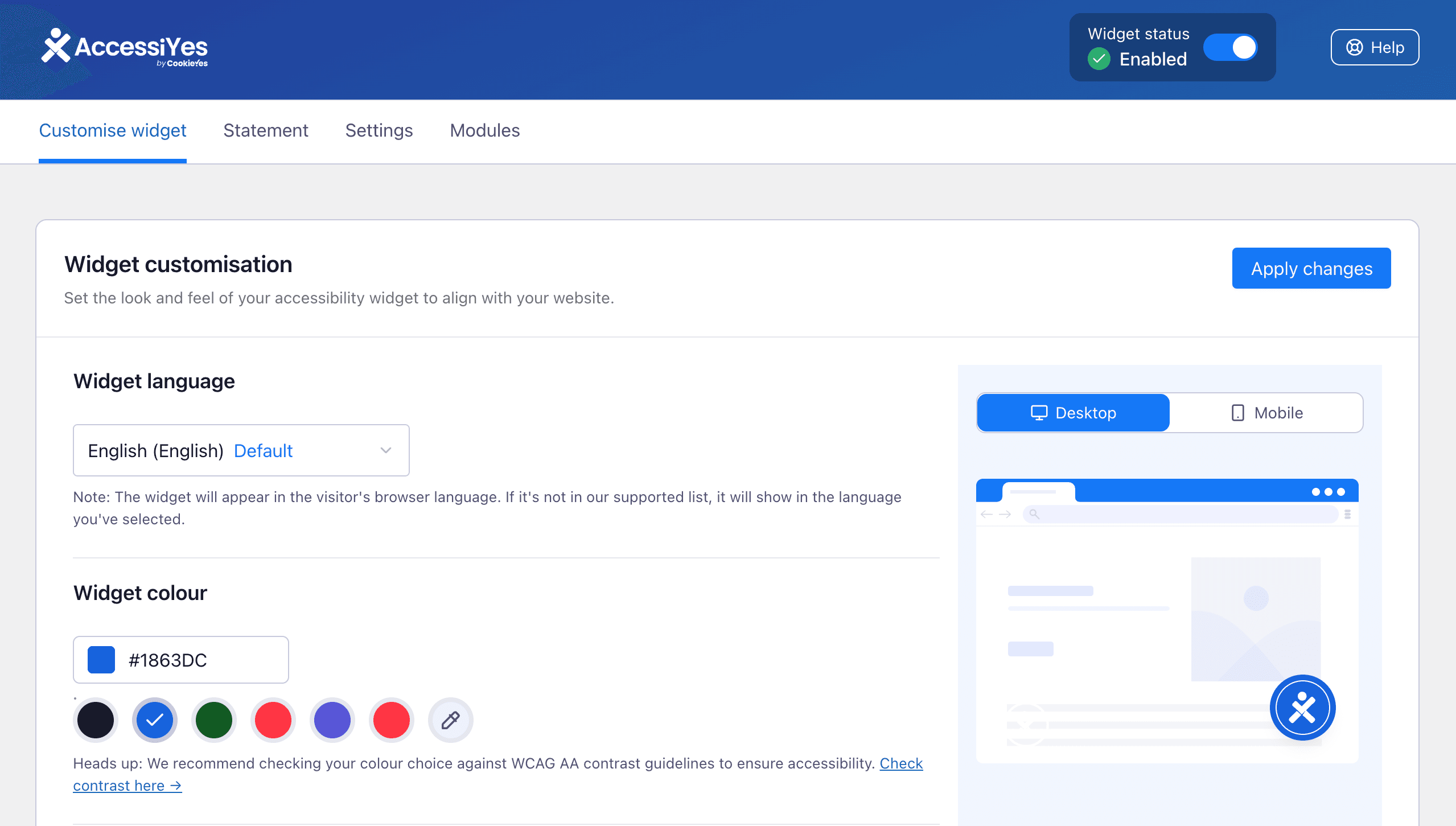1456x826 pixels.
Task: Click the preview browser search icon
Action: pos(1034,514)
